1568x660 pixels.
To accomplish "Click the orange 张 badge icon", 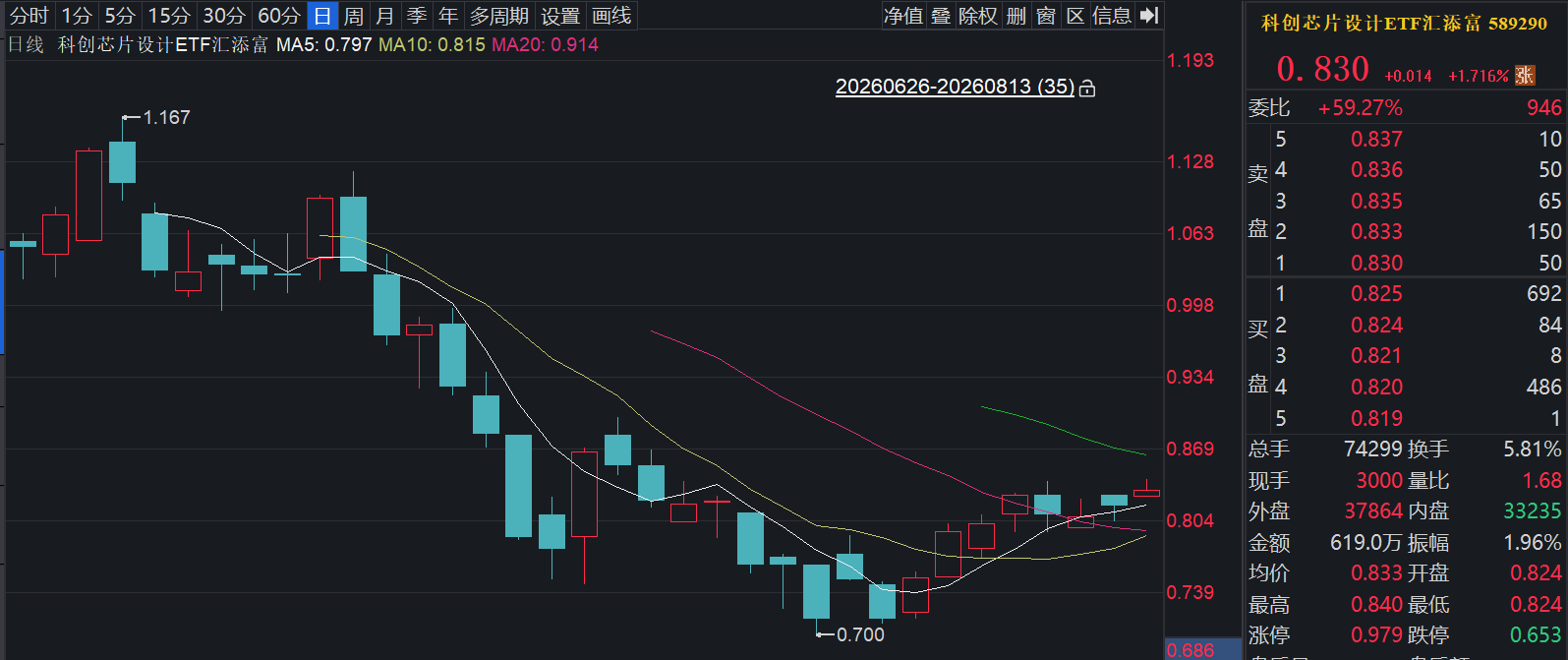I will pos(1525,76).
